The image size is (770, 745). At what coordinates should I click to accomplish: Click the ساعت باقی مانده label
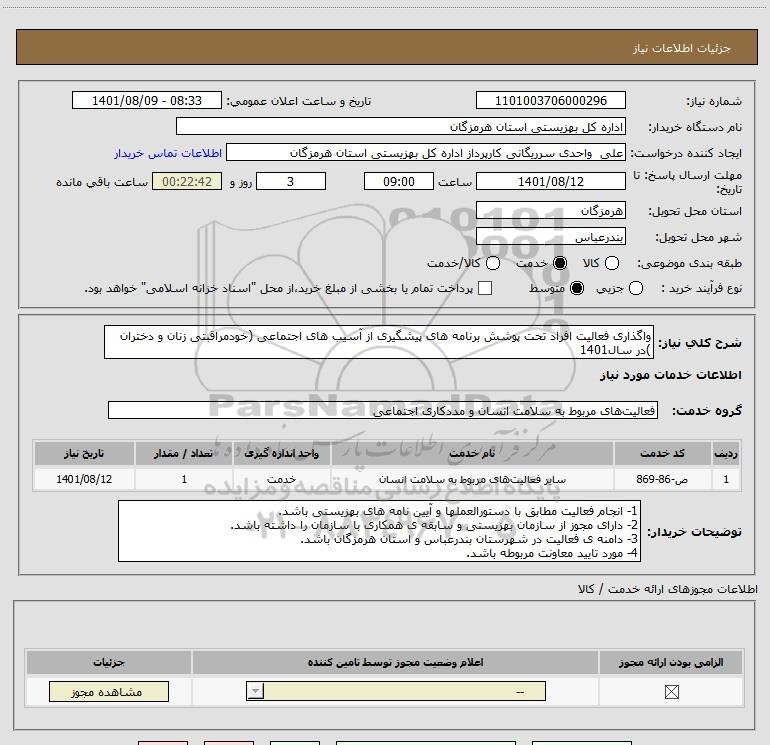point(102,182)
